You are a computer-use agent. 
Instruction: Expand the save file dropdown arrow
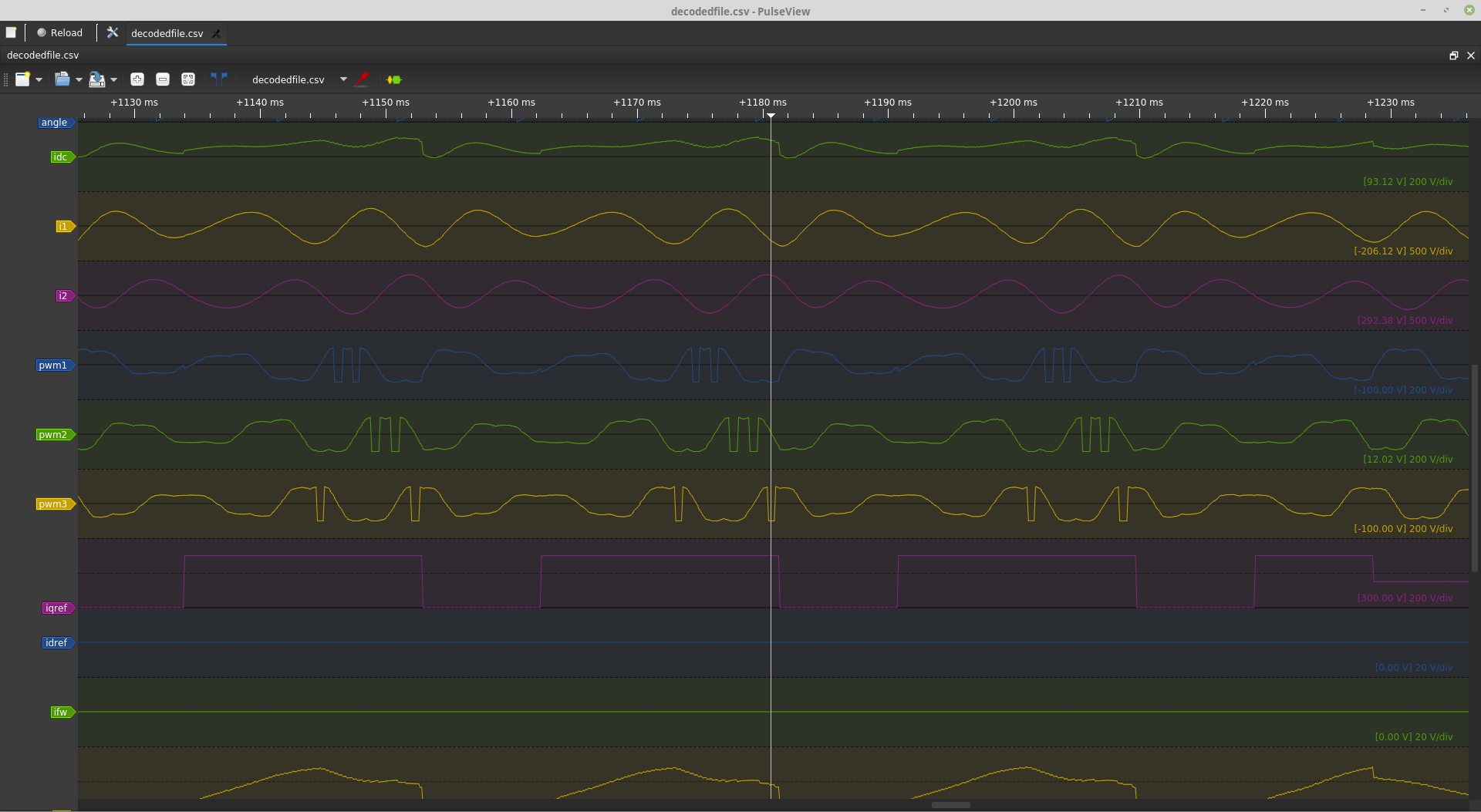tap(113, 79)
